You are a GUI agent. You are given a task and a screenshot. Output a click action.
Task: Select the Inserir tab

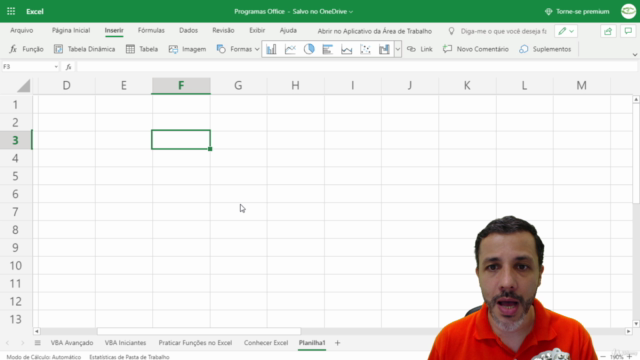pos(114,31)
